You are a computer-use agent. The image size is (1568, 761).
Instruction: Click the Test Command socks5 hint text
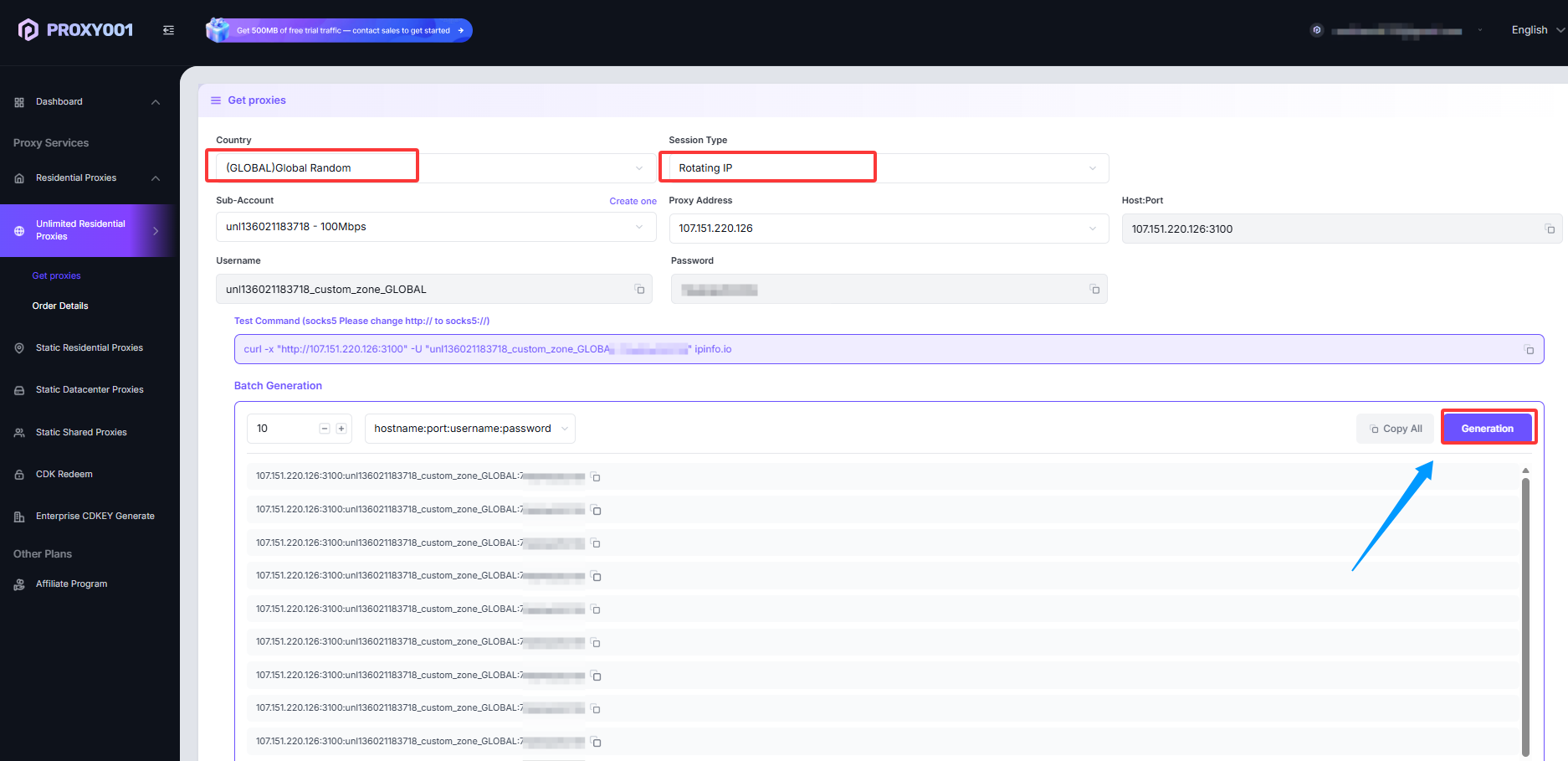[361, 321]
